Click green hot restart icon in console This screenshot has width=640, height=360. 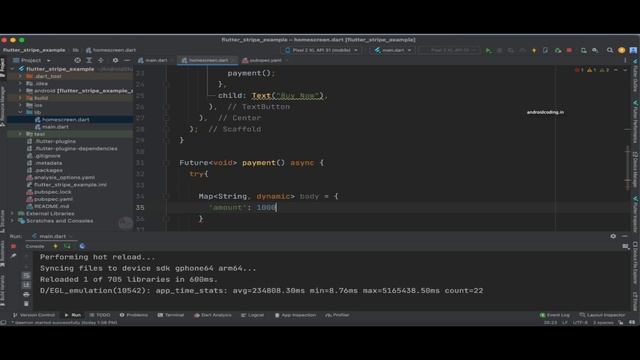[x=67, y=246]
